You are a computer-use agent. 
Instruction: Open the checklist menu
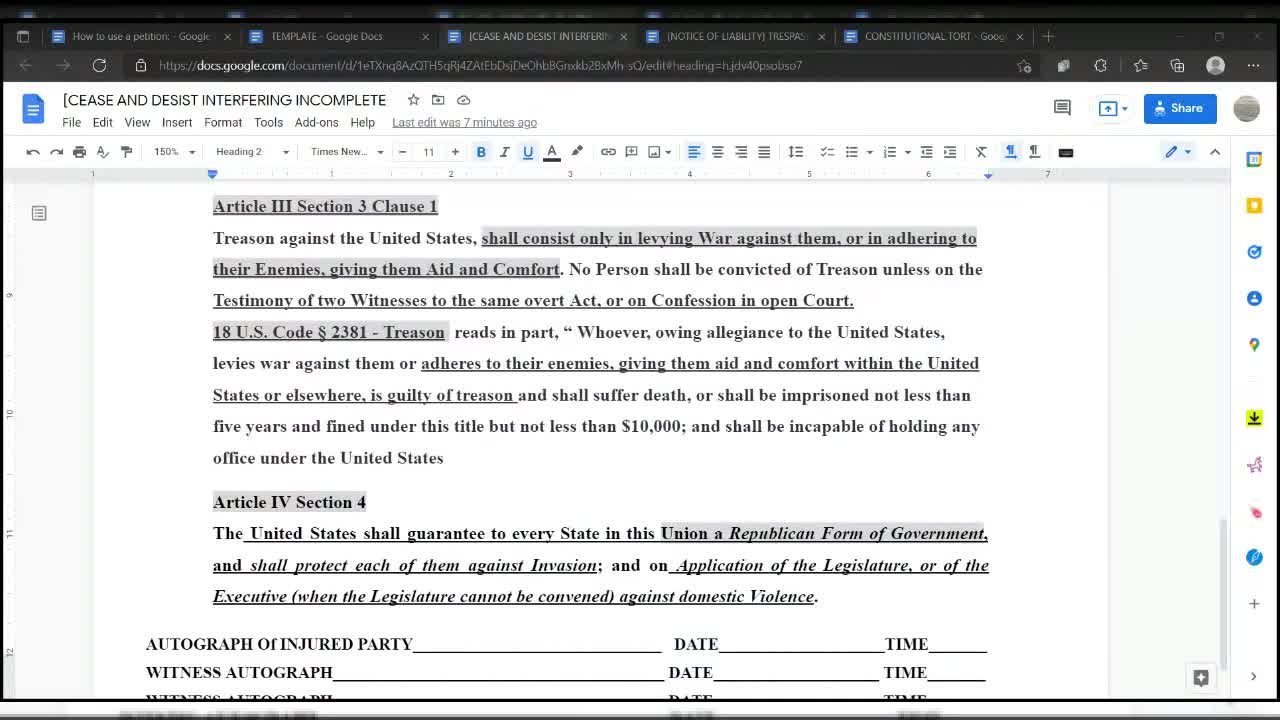click(x=827, y=152)
